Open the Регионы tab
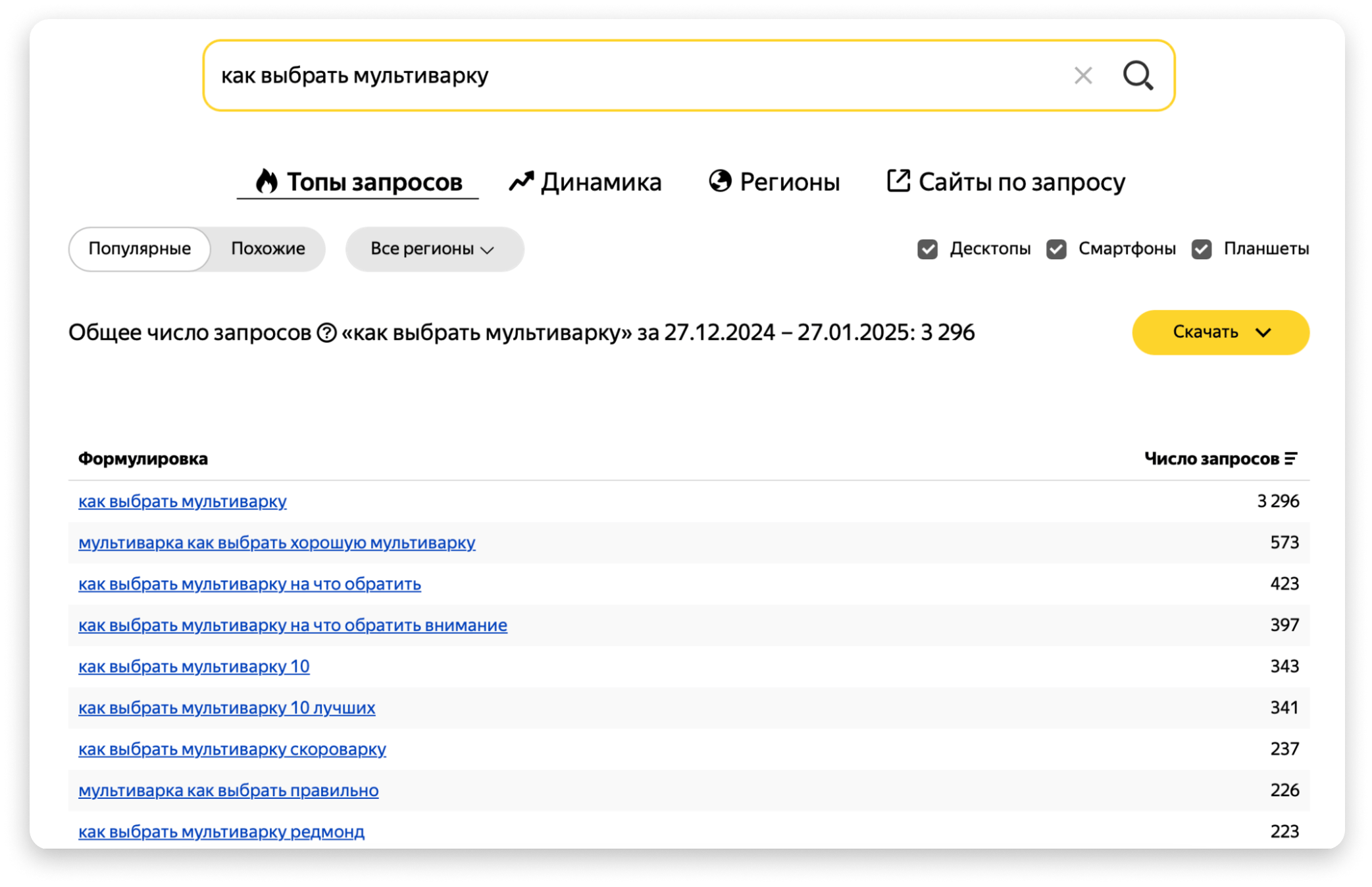The width and height of the screenshot is (1372, 887). pos(789,182)
